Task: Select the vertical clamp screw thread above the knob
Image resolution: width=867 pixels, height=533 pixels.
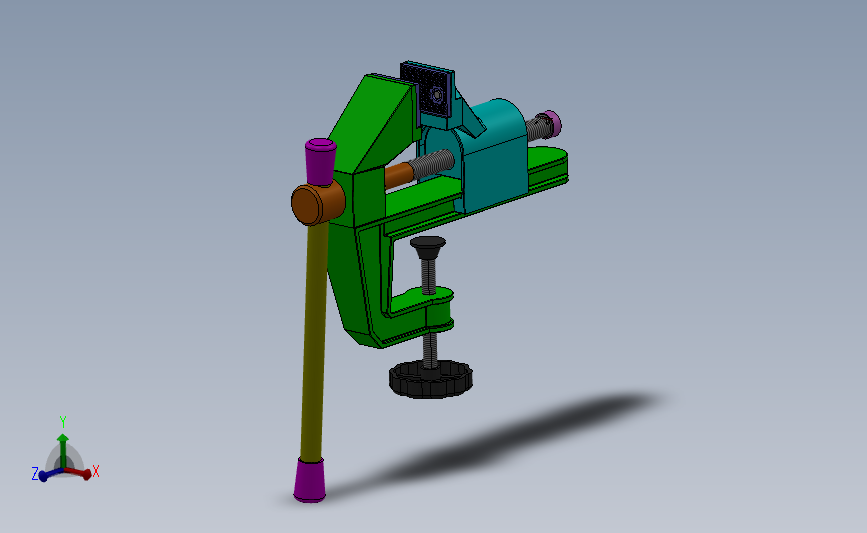Action: tap(430, 349)
